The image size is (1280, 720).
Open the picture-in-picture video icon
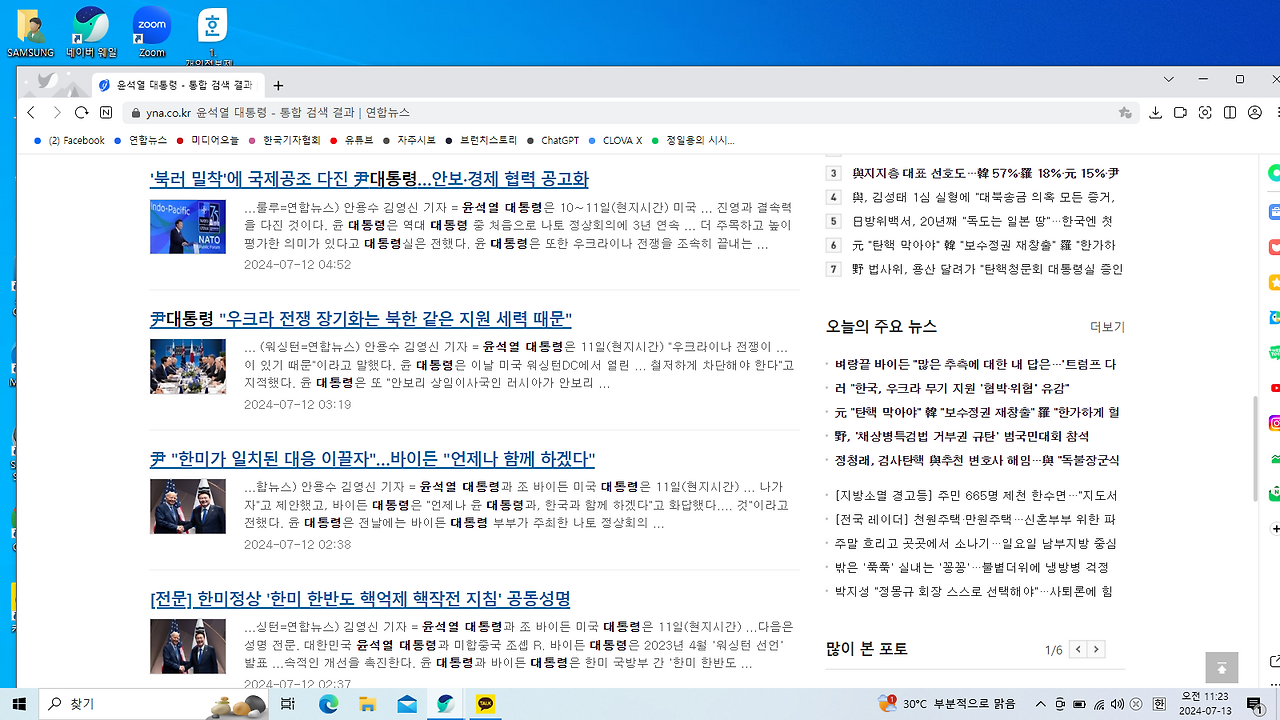pos(1181,113)
